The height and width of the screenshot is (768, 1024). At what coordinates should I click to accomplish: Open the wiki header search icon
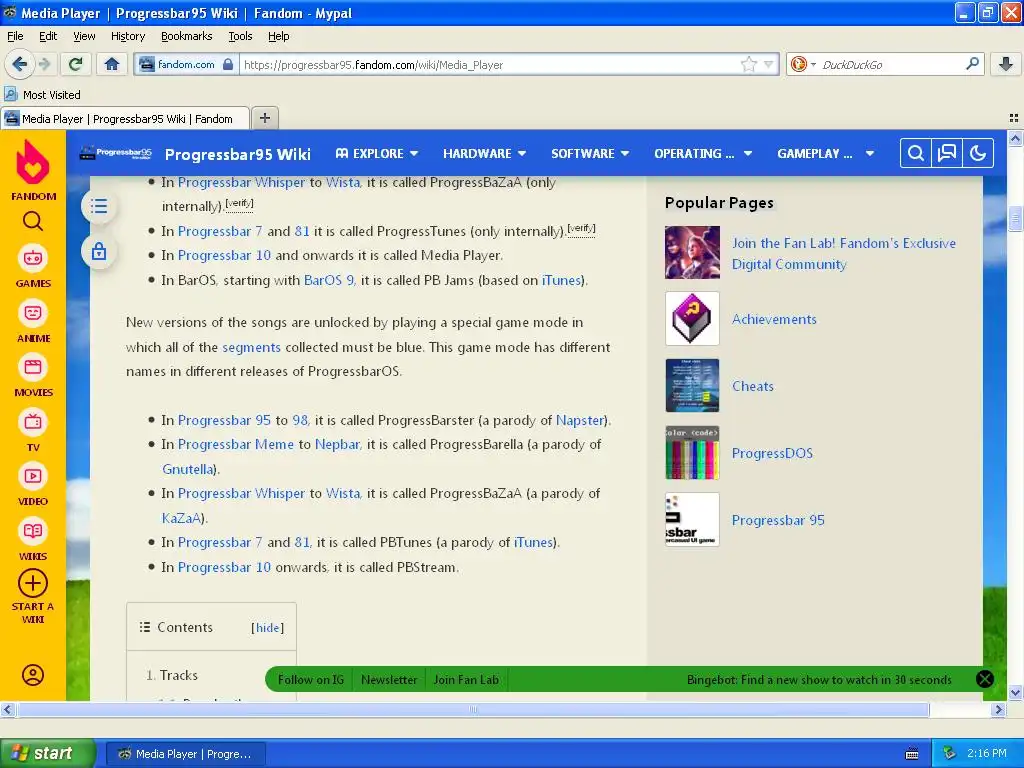pyautogui.click(x=916, y=153)
